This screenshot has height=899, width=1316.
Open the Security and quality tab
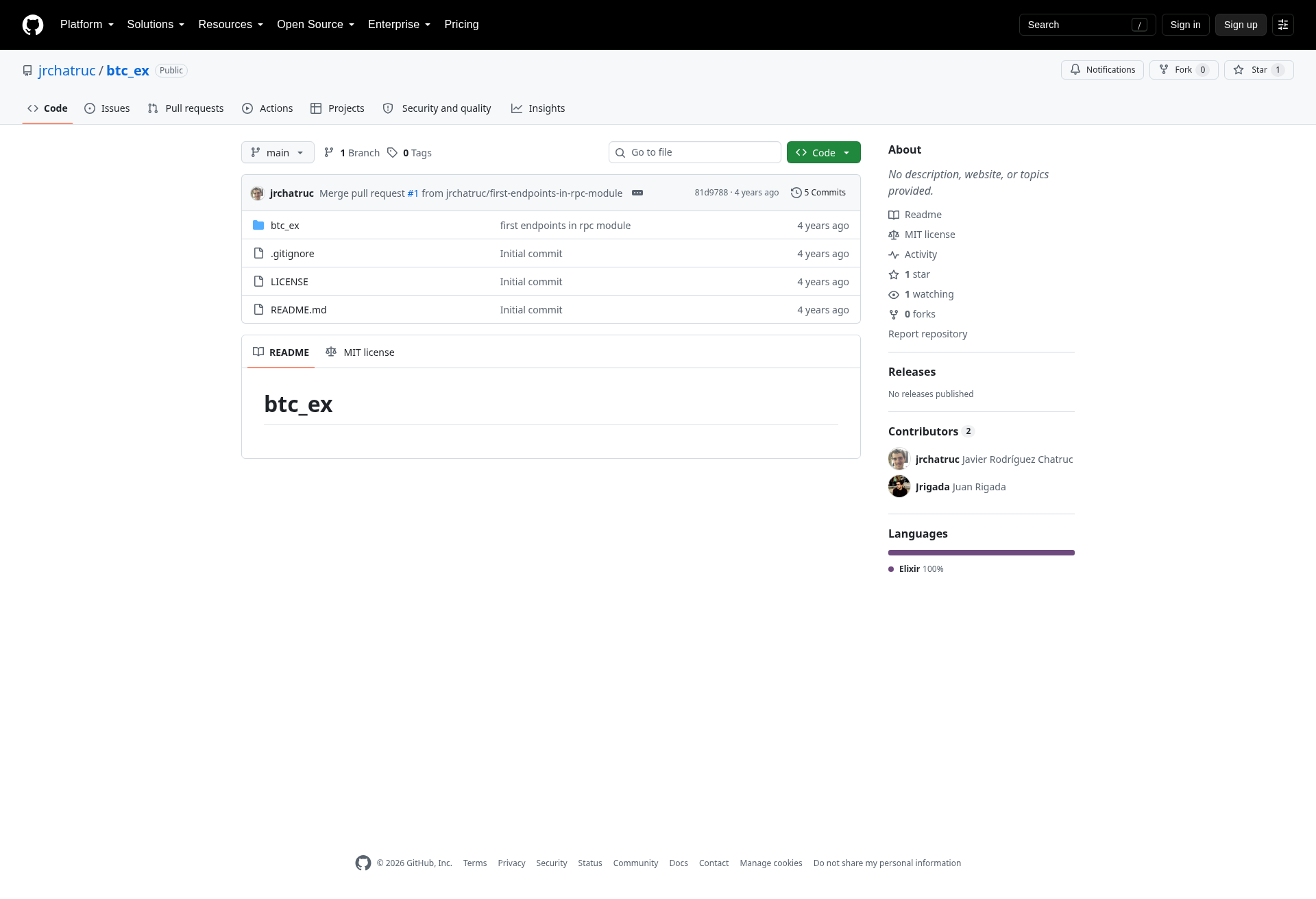tap(437, 108)
